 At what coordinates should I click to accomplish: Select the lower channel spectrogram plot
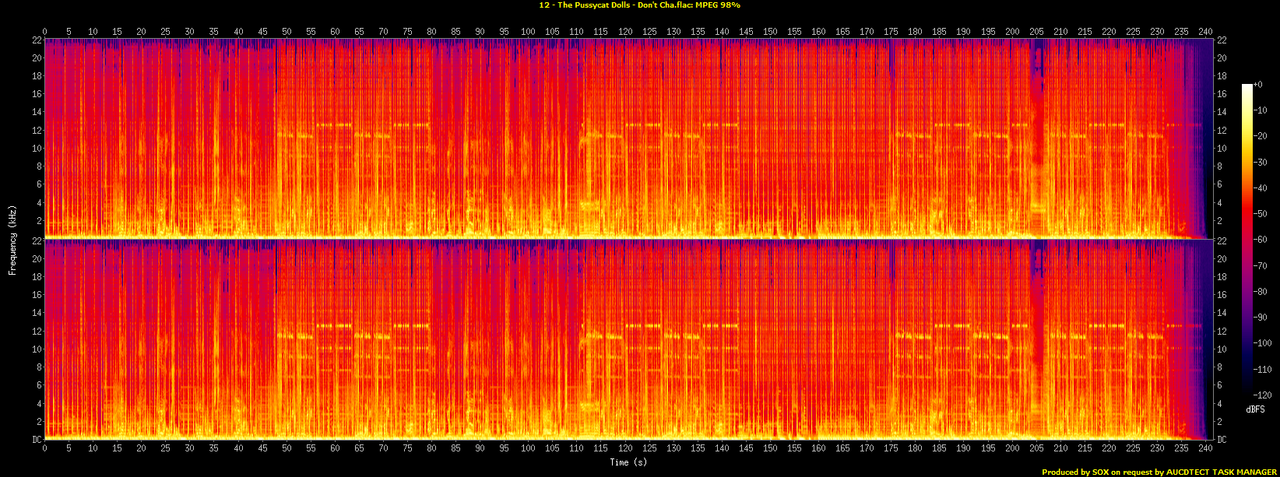(x=627, y=339)
